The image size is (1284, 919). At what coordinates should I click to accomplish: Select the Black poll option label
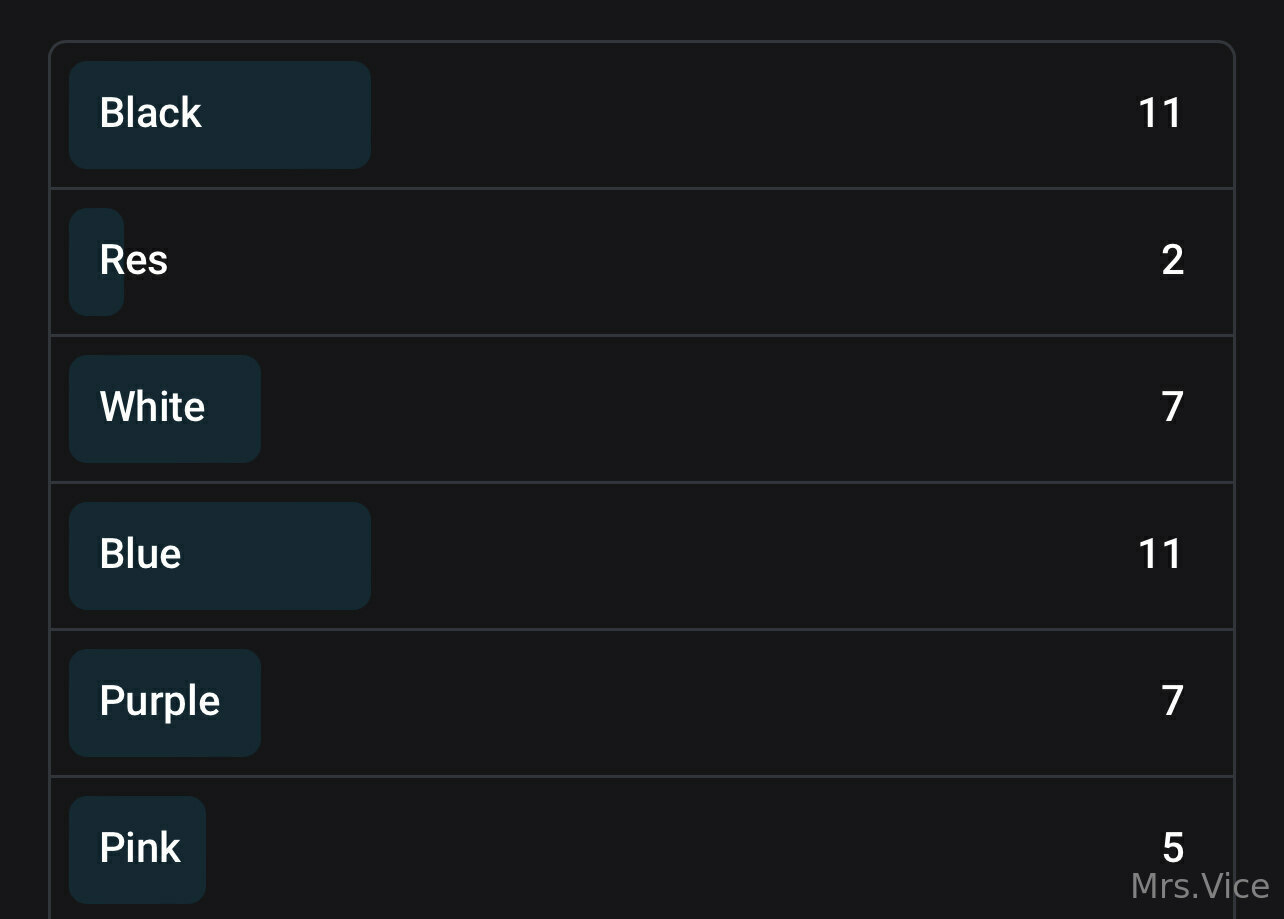(x=150, y=113)
